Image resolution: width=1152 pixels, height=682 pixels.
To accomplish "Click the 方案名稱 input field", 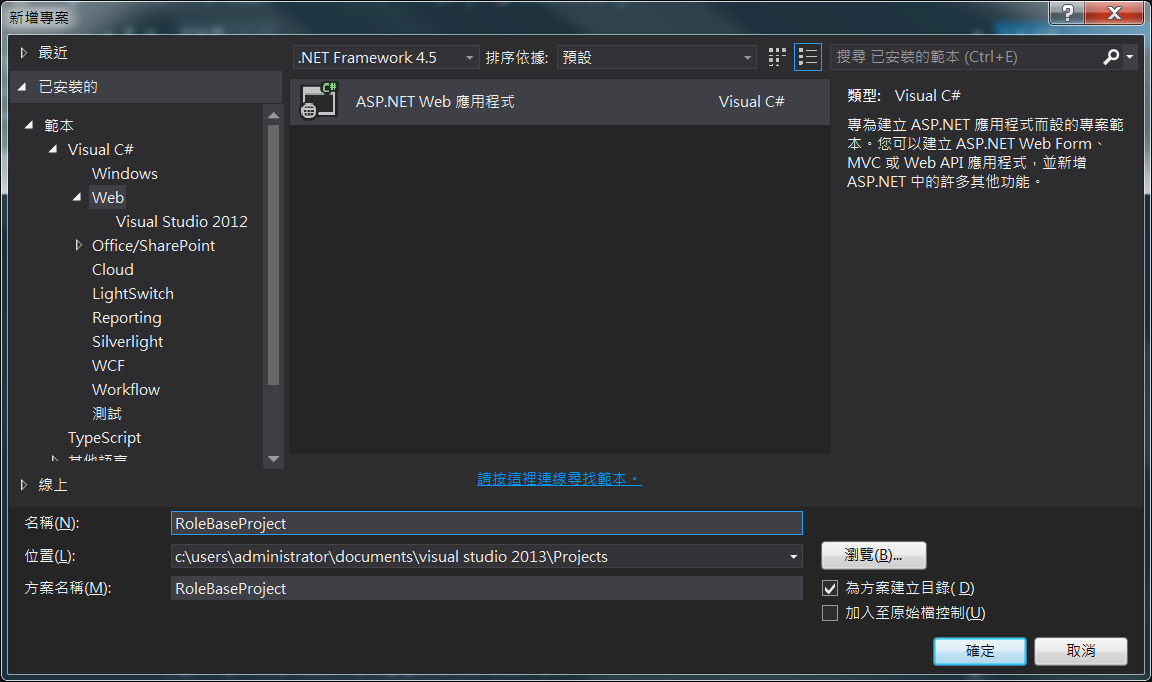I will [486, 588].
